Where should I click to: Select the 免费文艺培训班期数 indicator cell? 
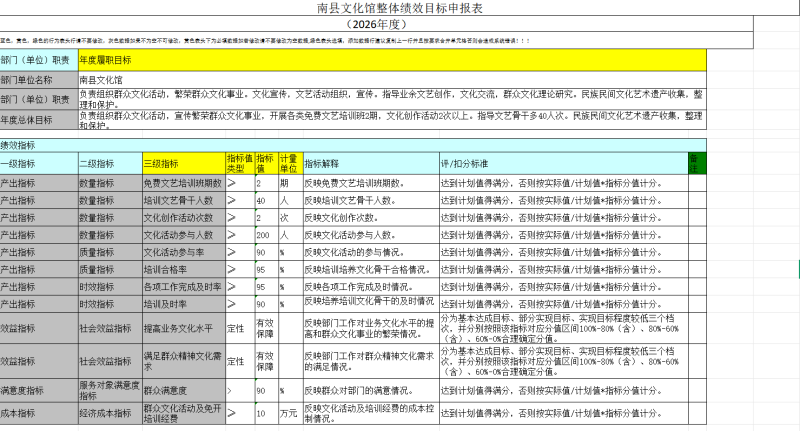pos(183,184)
